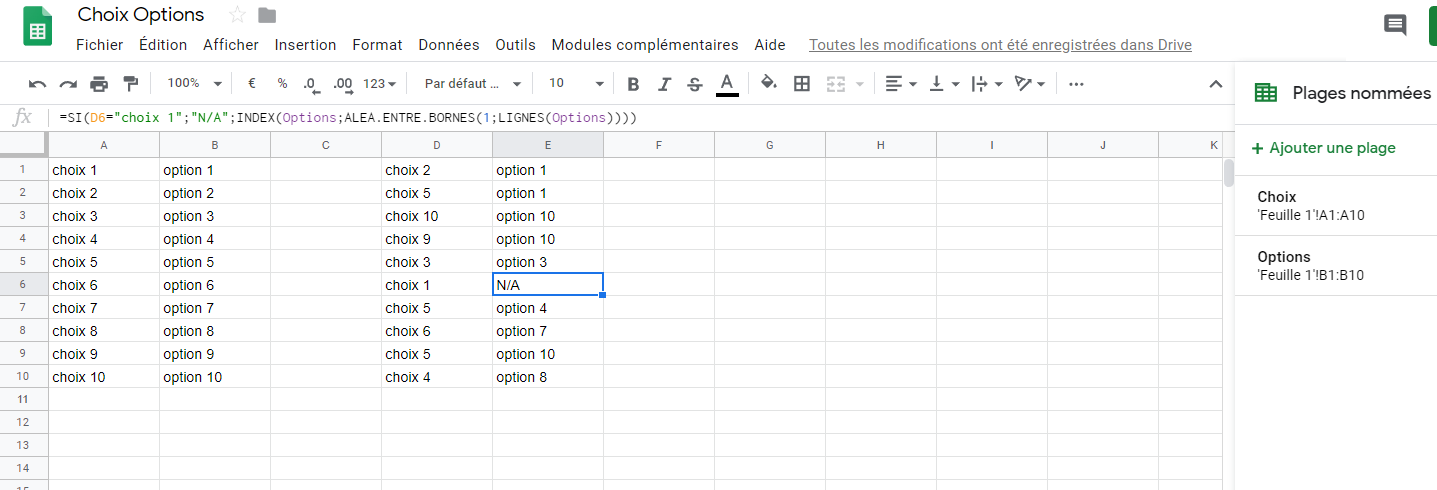Click Ajouter une plage
1437x490 pixels.
(1323, 148)
